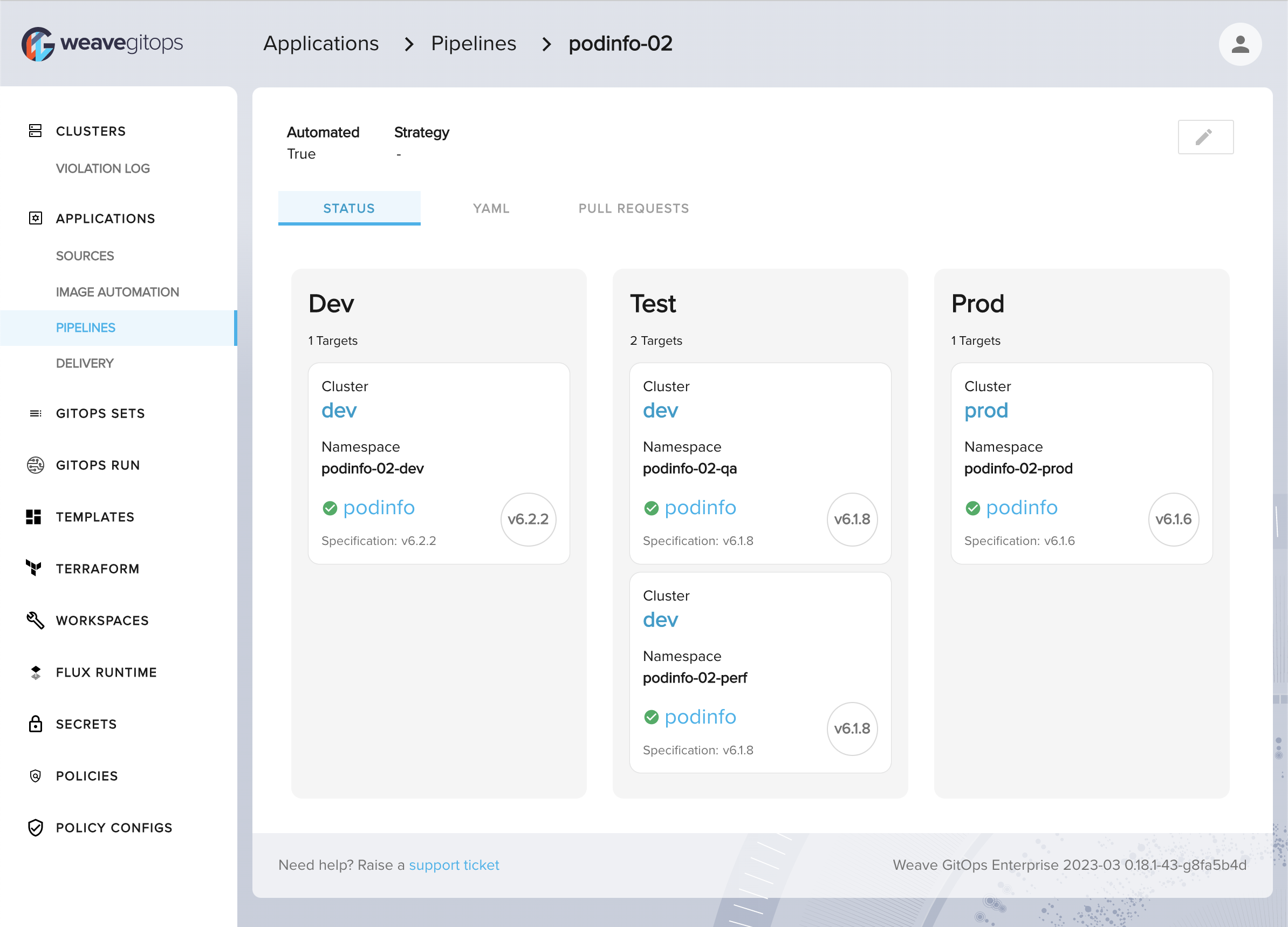Click the Workspaces wrench icon
Viewport: 1288px width, 927px height.
[x=35, y=619]
